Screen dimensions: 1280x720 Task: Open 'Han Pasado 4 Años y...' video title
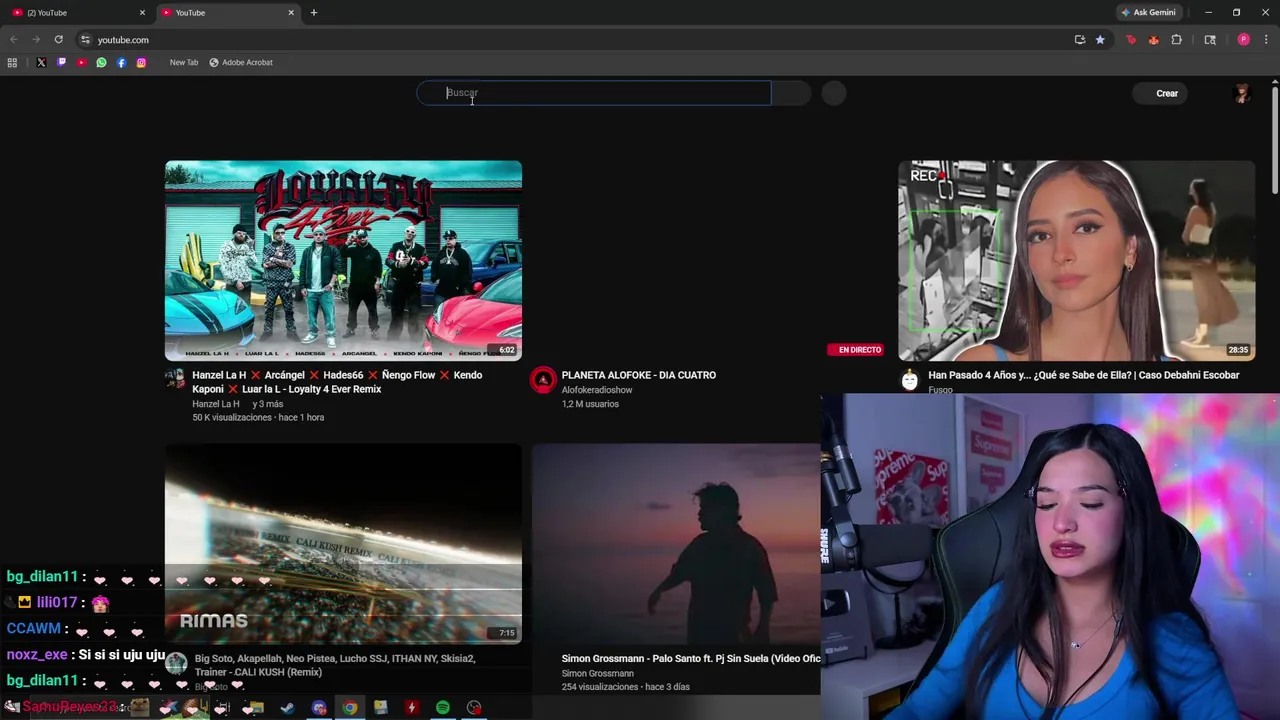pos(1083,375)
